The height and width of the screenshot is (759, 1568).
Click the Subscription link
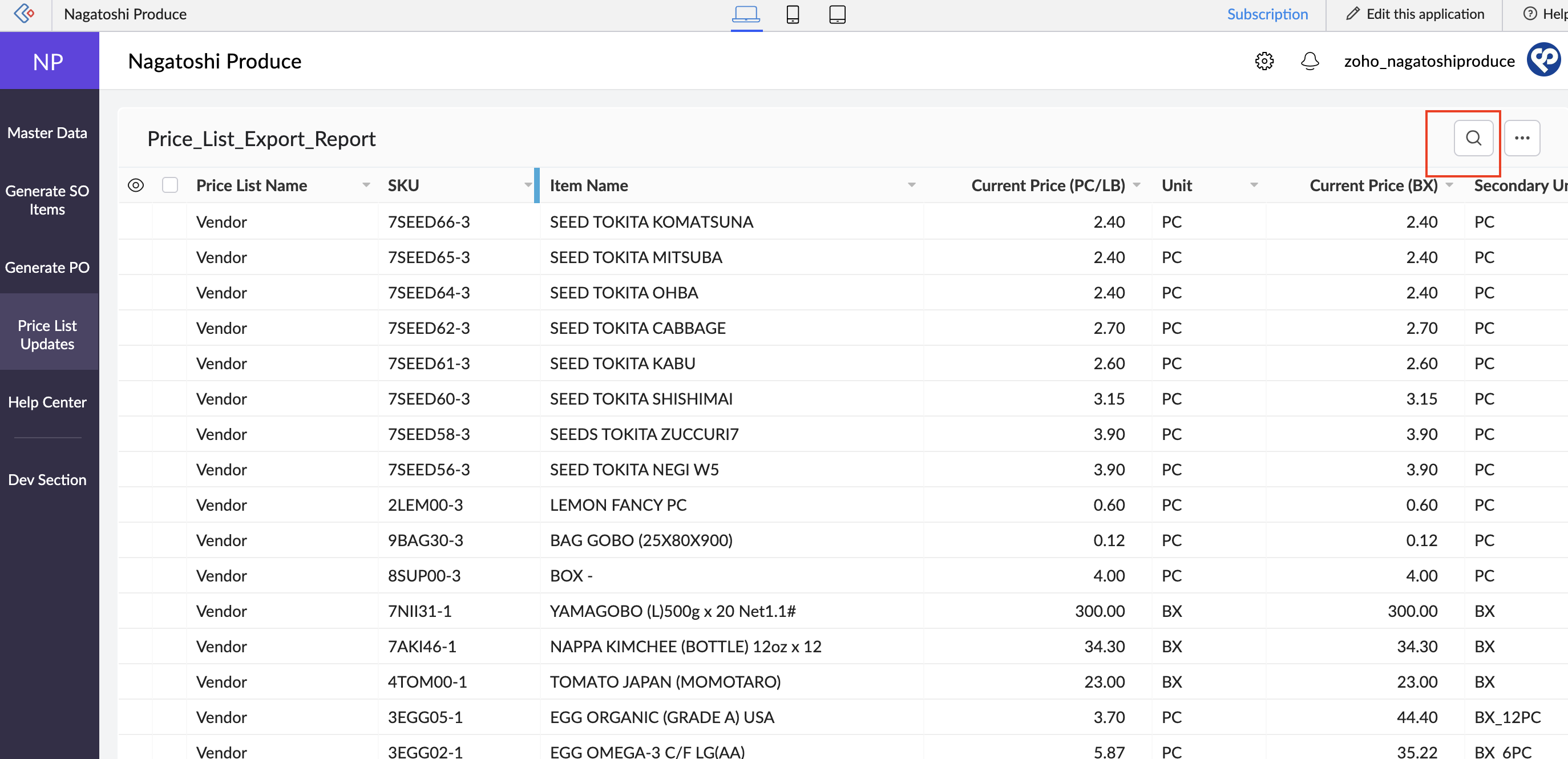[1267, 14]
